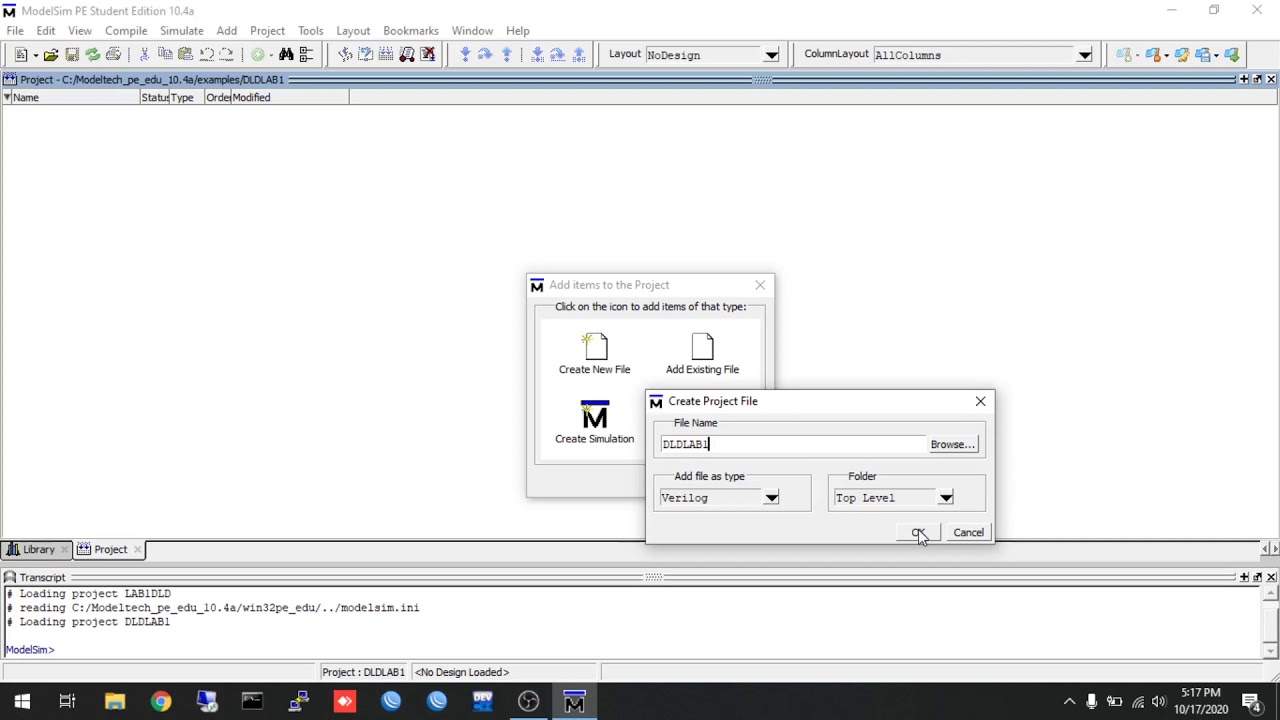Open the Compile menu

[126, 31]
